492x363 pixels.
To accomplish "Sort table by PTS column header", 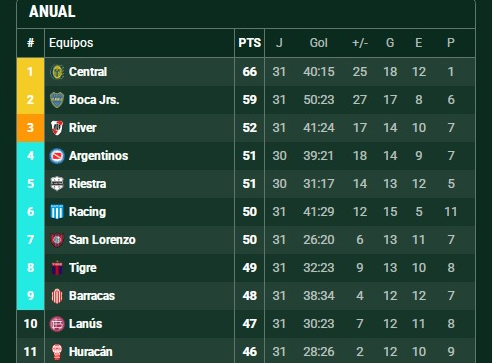I will click(x=250, y=43).
